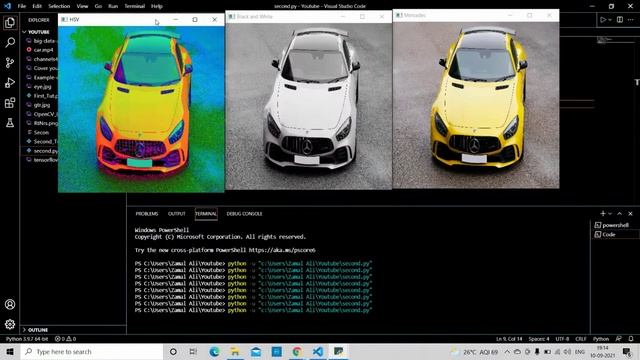
Task: Open the terminal launch profile dropdown arrow
Action: coord(610,213)
